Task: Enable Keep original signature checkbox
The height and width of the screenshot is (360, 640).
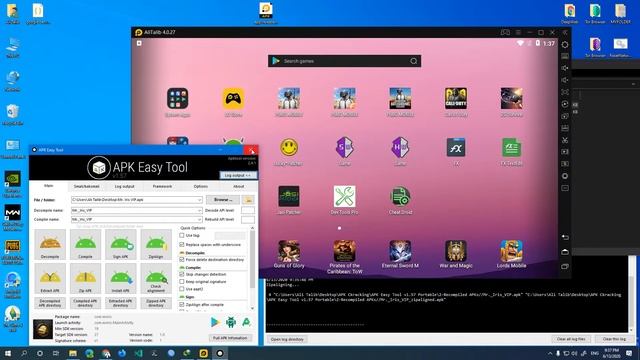Action: click(182, 282)
